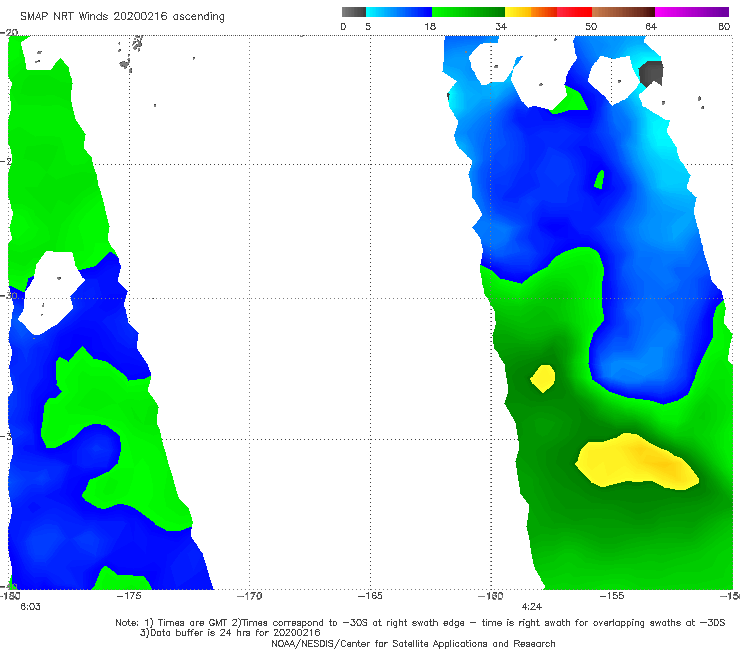Click the 'Note: 1) Times are GMT' line
The width and height of the screenshot is (740, 650).
coord(420,623)
